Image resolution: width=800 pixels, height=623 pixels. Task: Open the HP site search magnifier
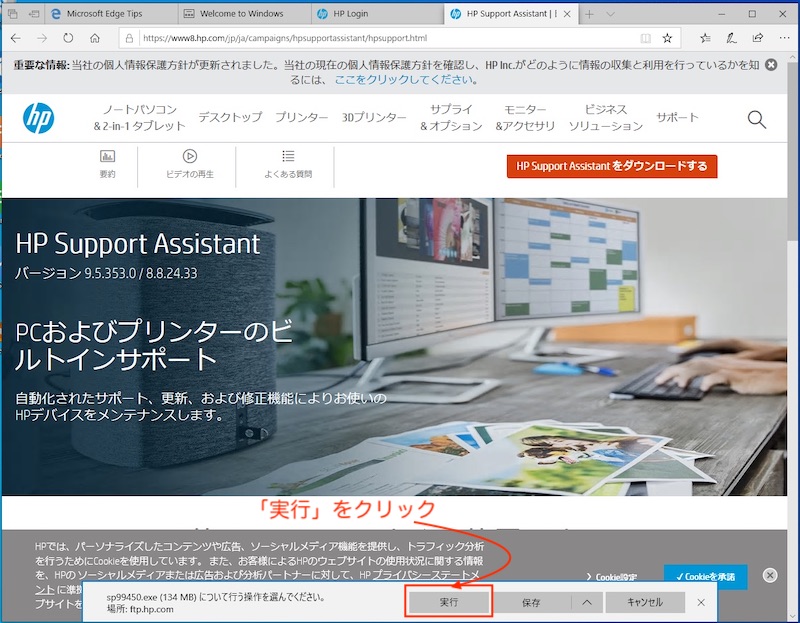click(757, 119)
